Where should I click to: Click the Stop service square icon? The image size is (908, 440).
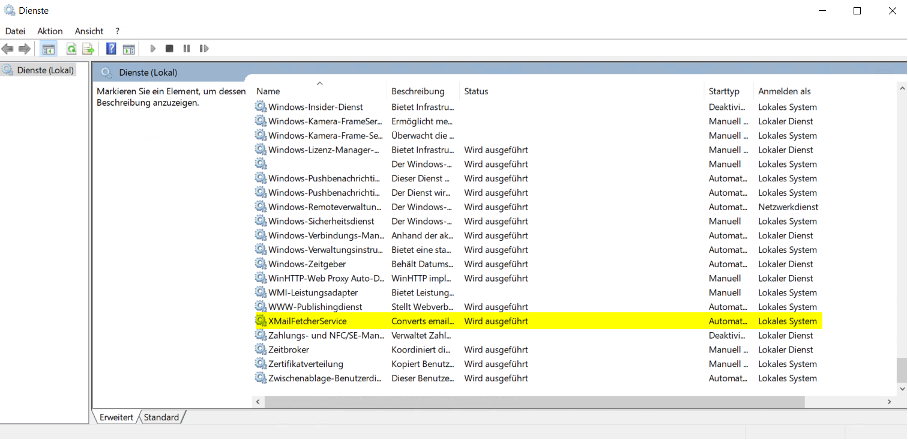point(170,49)
